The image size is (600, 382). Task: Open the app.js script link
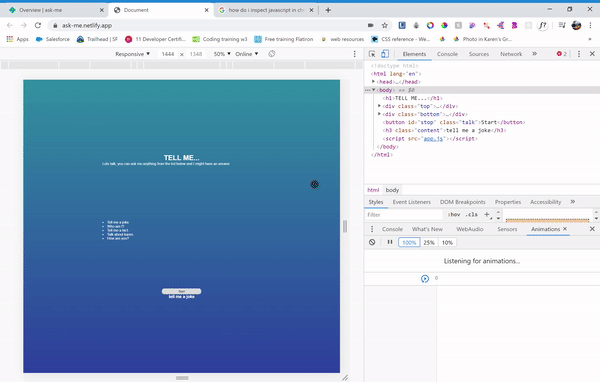point(433,139)
